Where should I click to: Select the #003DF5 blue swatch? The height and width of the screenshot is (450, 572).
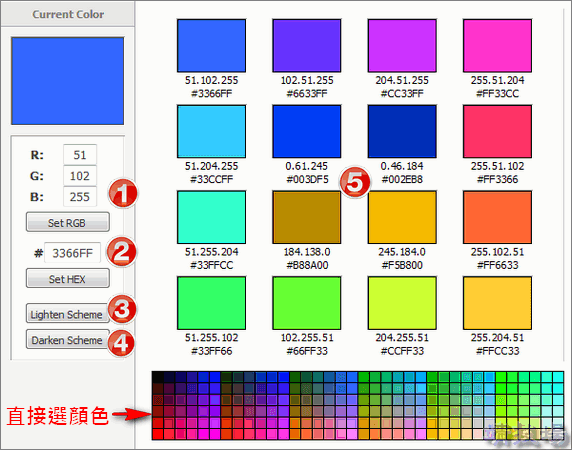point(307,131)
